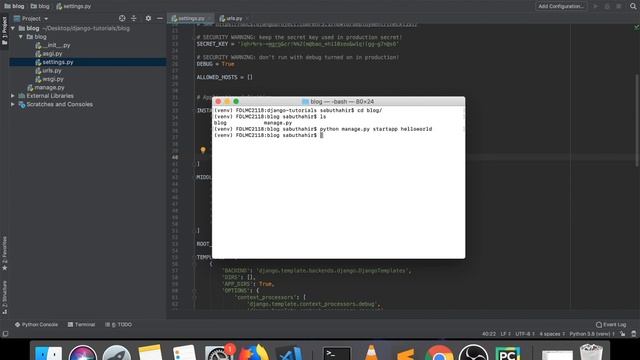This screenshot has width=640, height=360.
Task: Open Launchpad rocket icon in Dock
Action: pyautogui.click(x=116, y=353)
